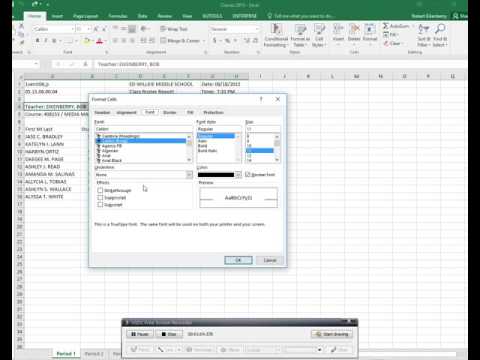Open the font Color dropdown arrow
Screen dimensions: 480x360
(238, 175)
